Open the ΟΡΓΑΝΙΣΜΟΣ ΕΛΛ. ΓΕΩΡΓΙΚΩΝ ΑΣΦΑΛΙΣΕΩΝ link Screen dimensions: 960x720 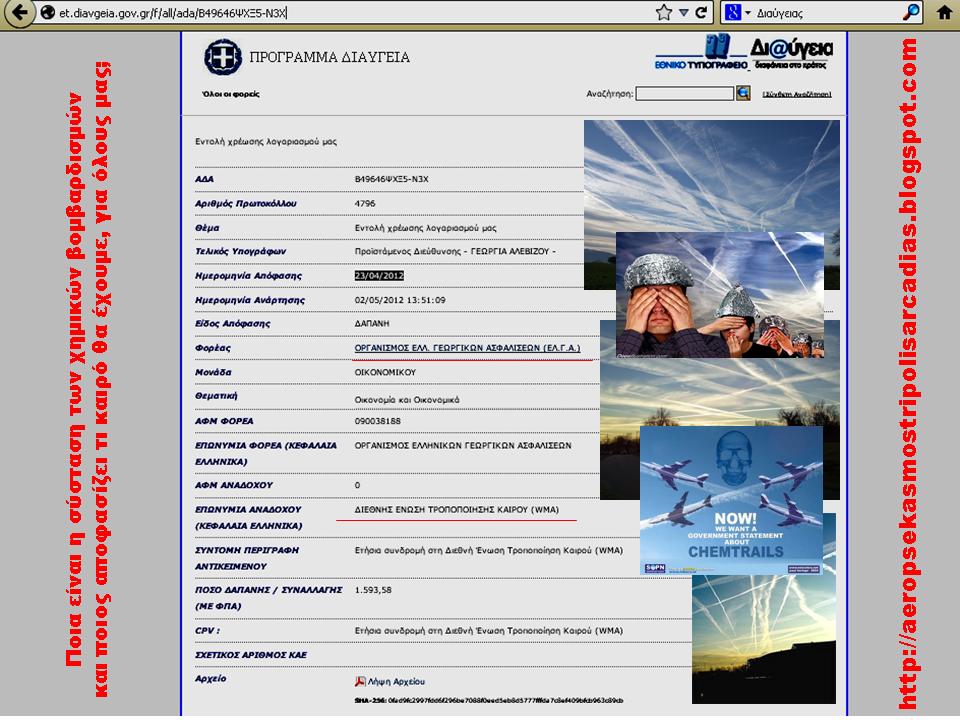click(x=467, y=348)
